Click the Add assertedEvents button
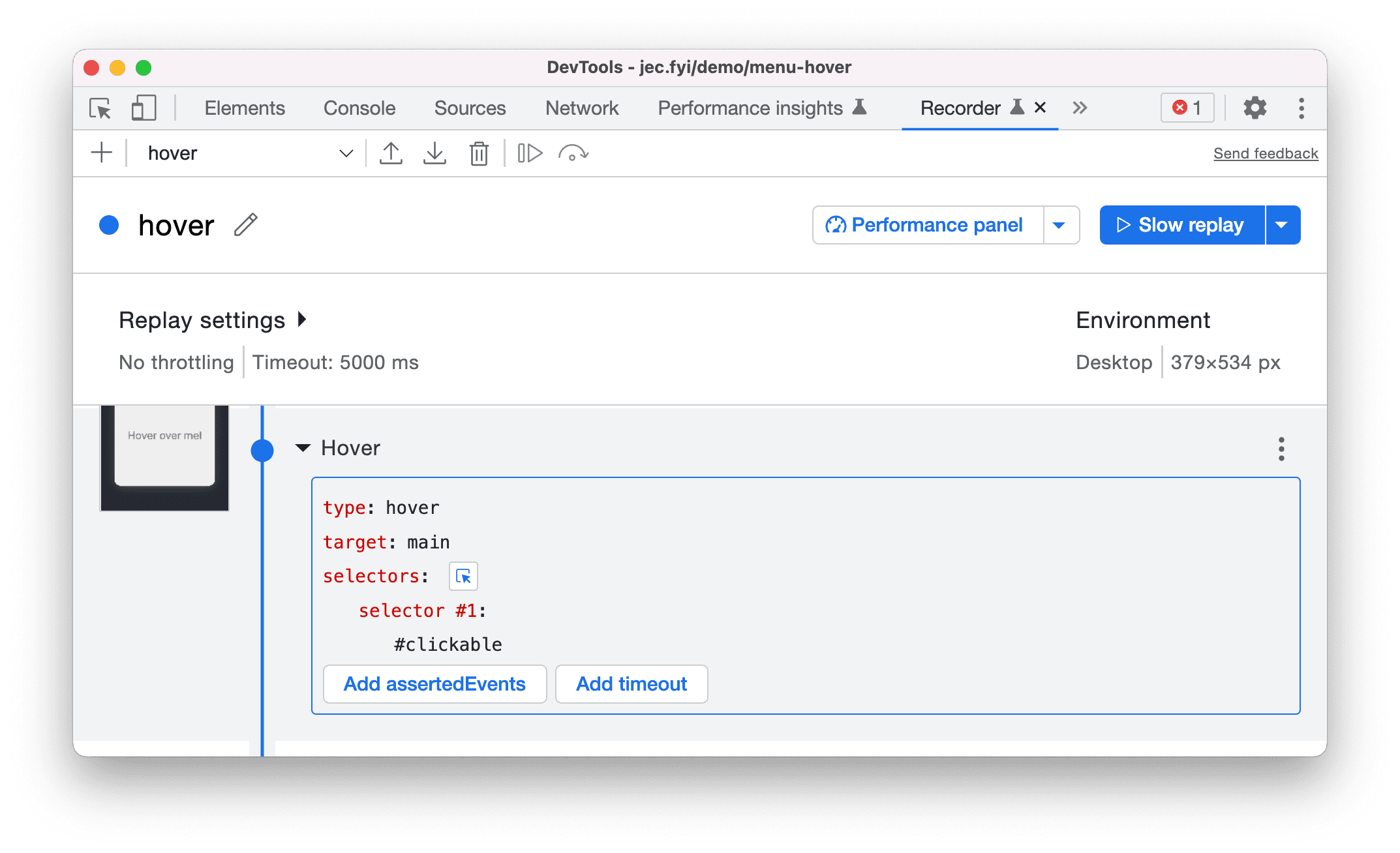Screen dimensions: 1400x853 [x=434, y=685]
